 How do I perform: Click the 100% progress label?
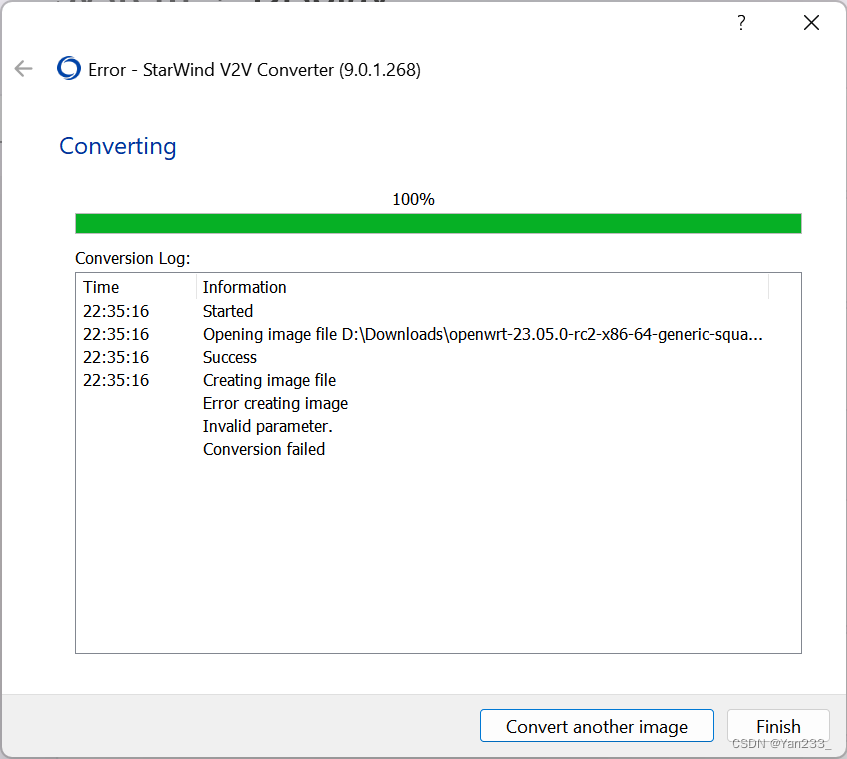click(413, 199)
